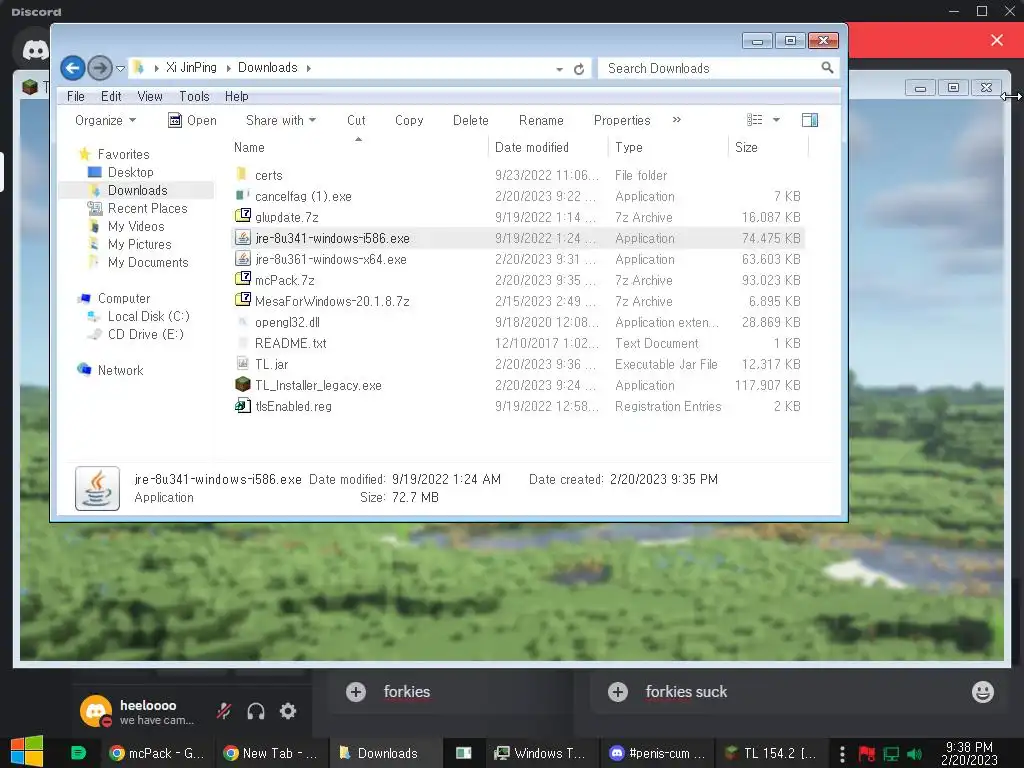Open Discord User Settings gear
The height and width of the screenshot is (768, 1024).
point(288,711)
